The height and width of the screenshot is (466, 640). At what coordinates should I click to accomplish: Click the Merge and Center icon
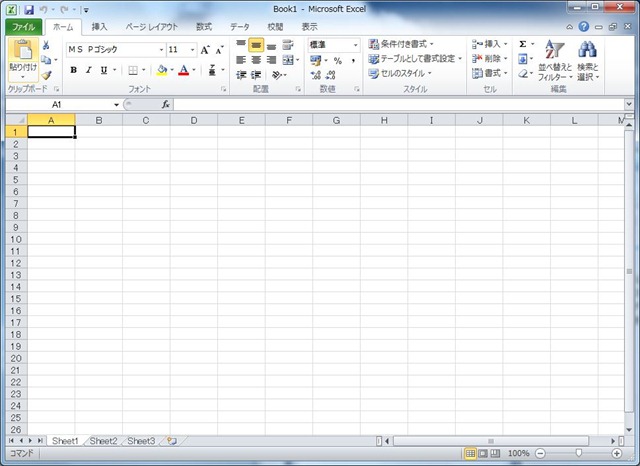tap(288, 60)
